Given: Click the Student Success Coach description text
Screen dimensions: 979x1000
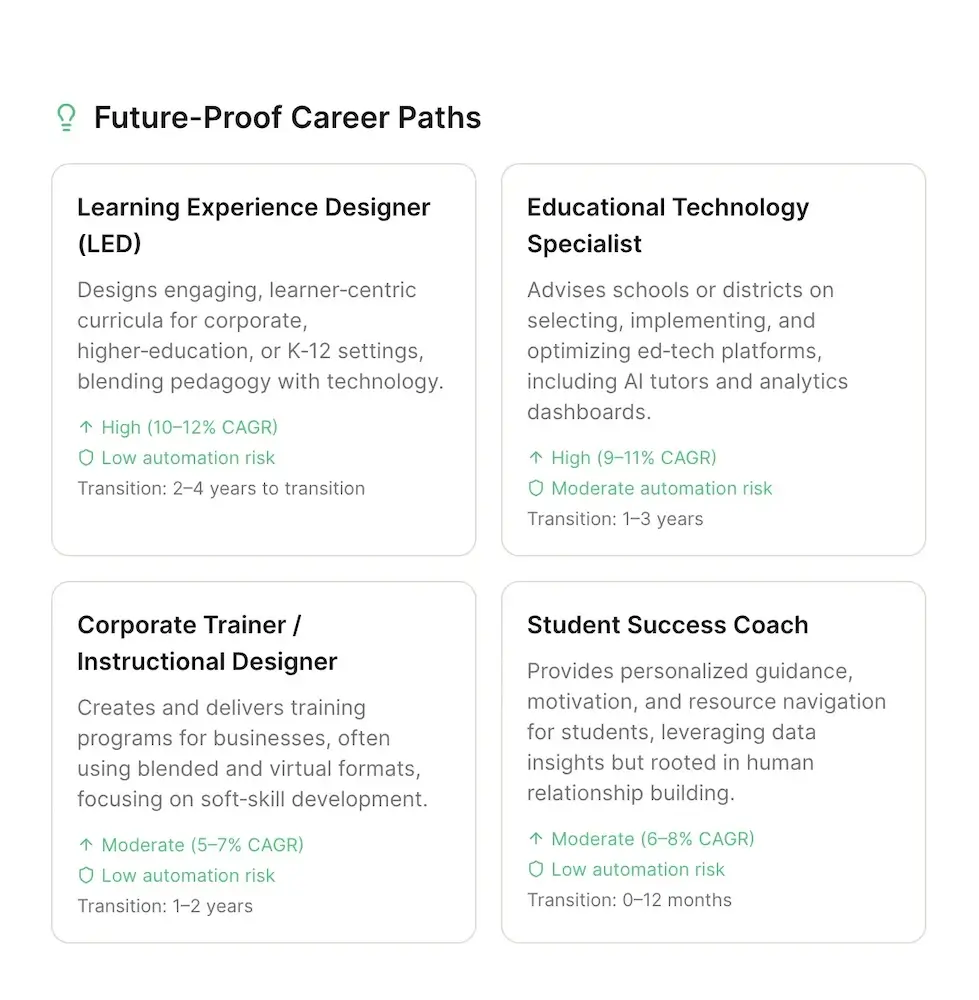Looking at the screenshot, I should 706,732.
